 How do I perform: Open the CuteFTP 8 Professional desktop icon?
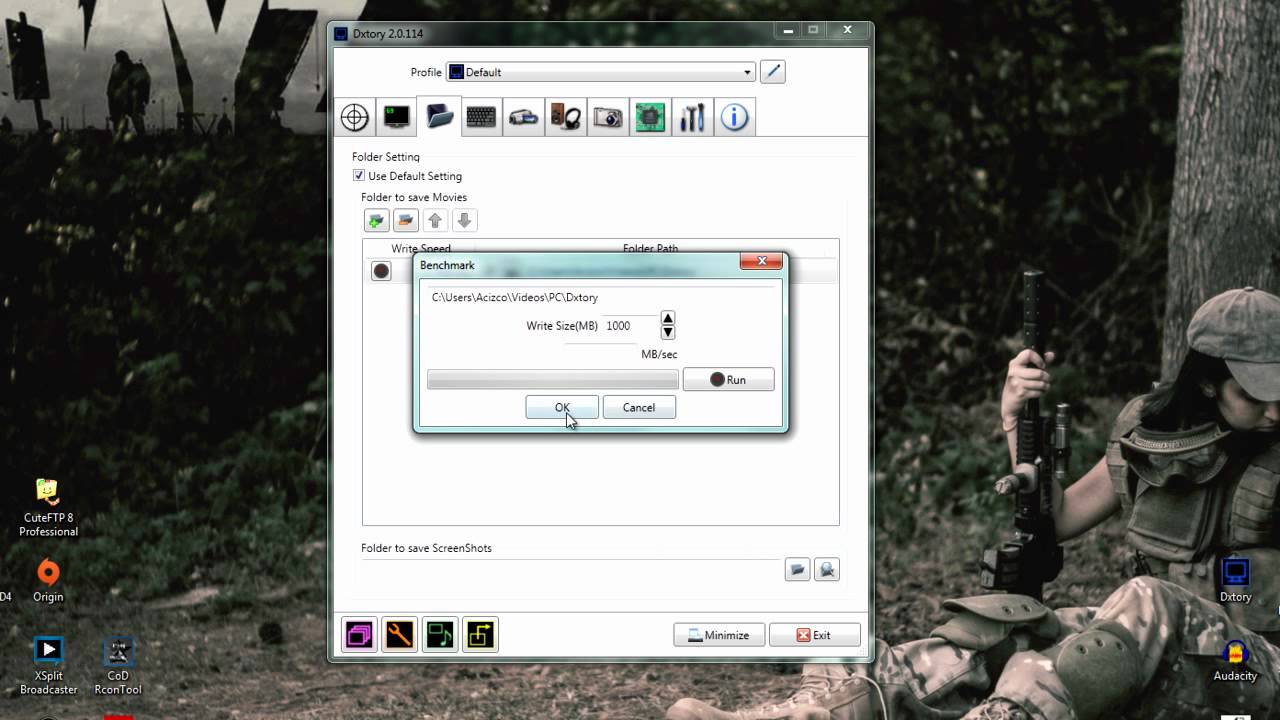(48, 508)
